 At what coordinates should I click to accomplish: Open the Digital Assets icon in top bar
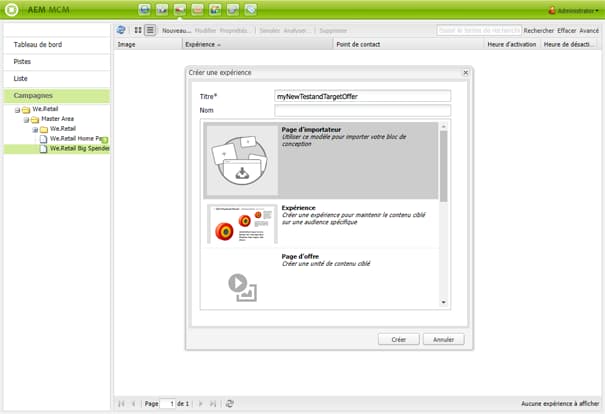162,9
